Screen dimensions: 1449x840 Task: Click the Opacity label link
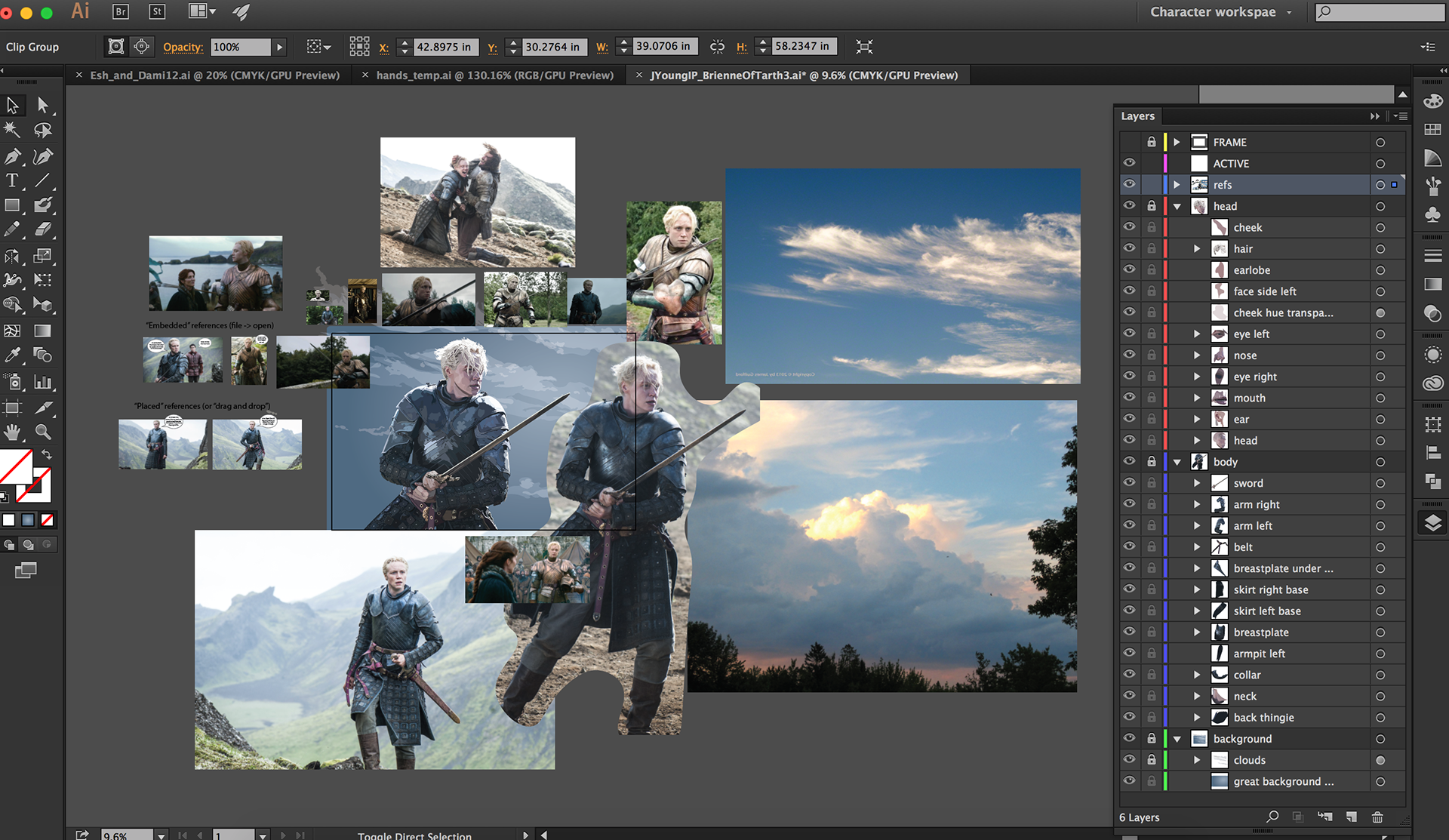point(183,47)
